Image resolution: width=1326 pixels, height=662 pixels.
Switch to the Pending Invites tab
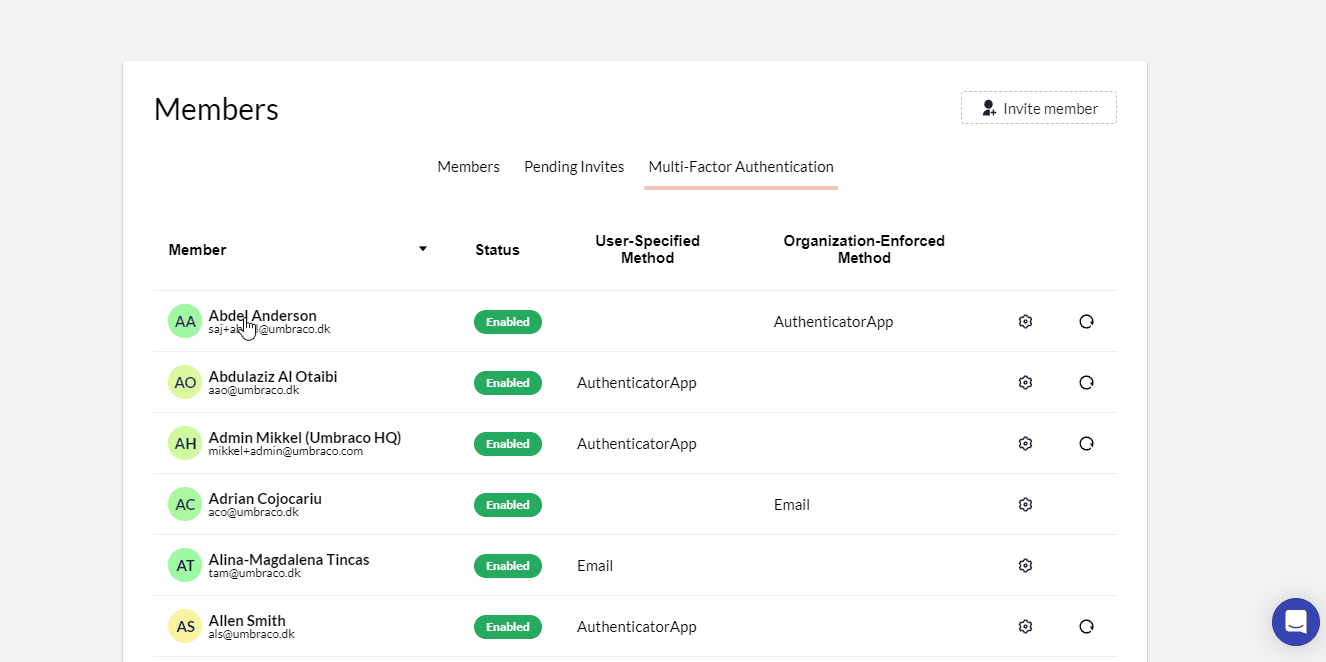tap(574, 167)
